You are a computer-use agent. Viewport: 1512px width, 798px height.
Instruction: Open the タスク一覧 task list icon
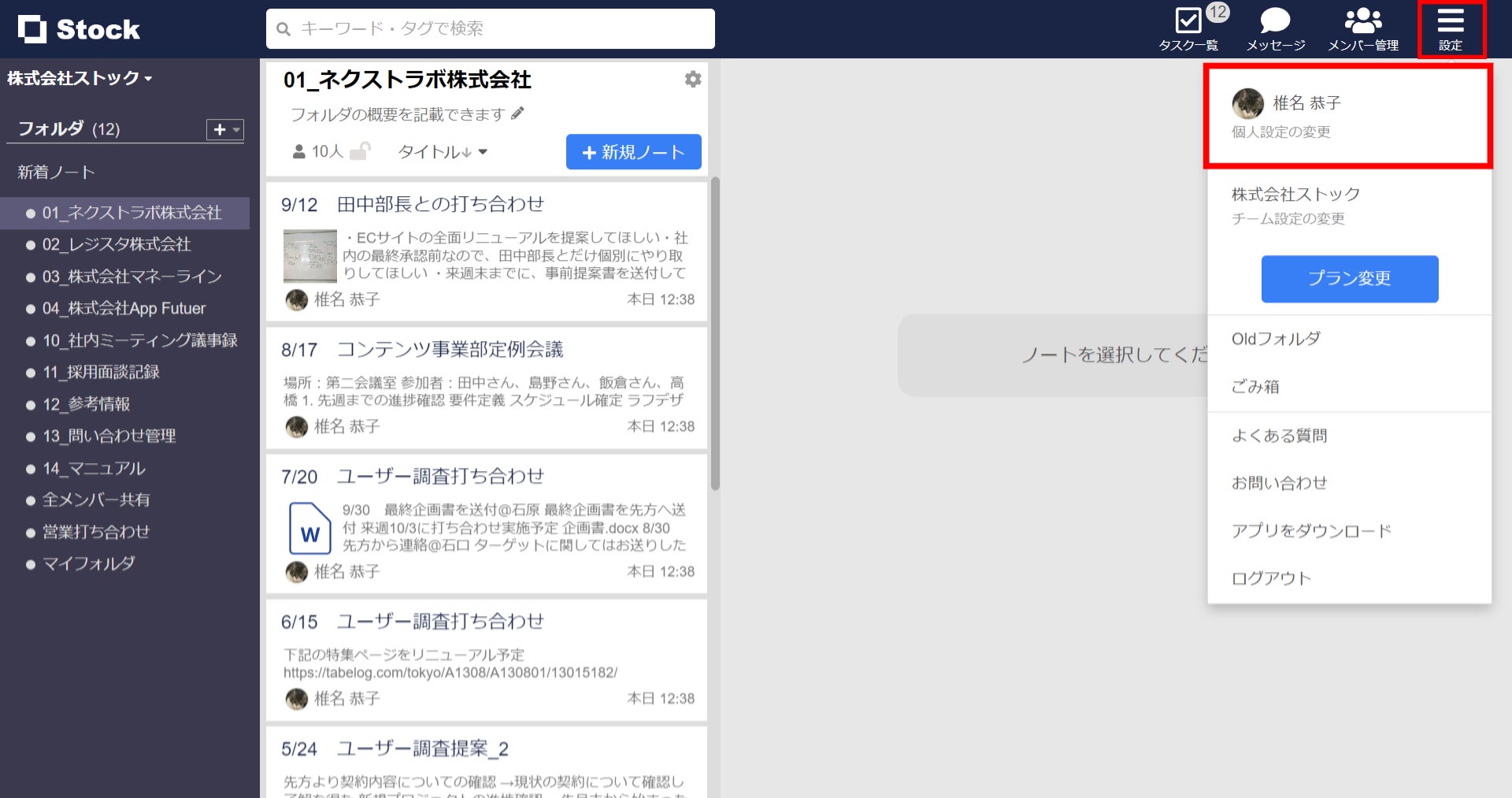1188,29
